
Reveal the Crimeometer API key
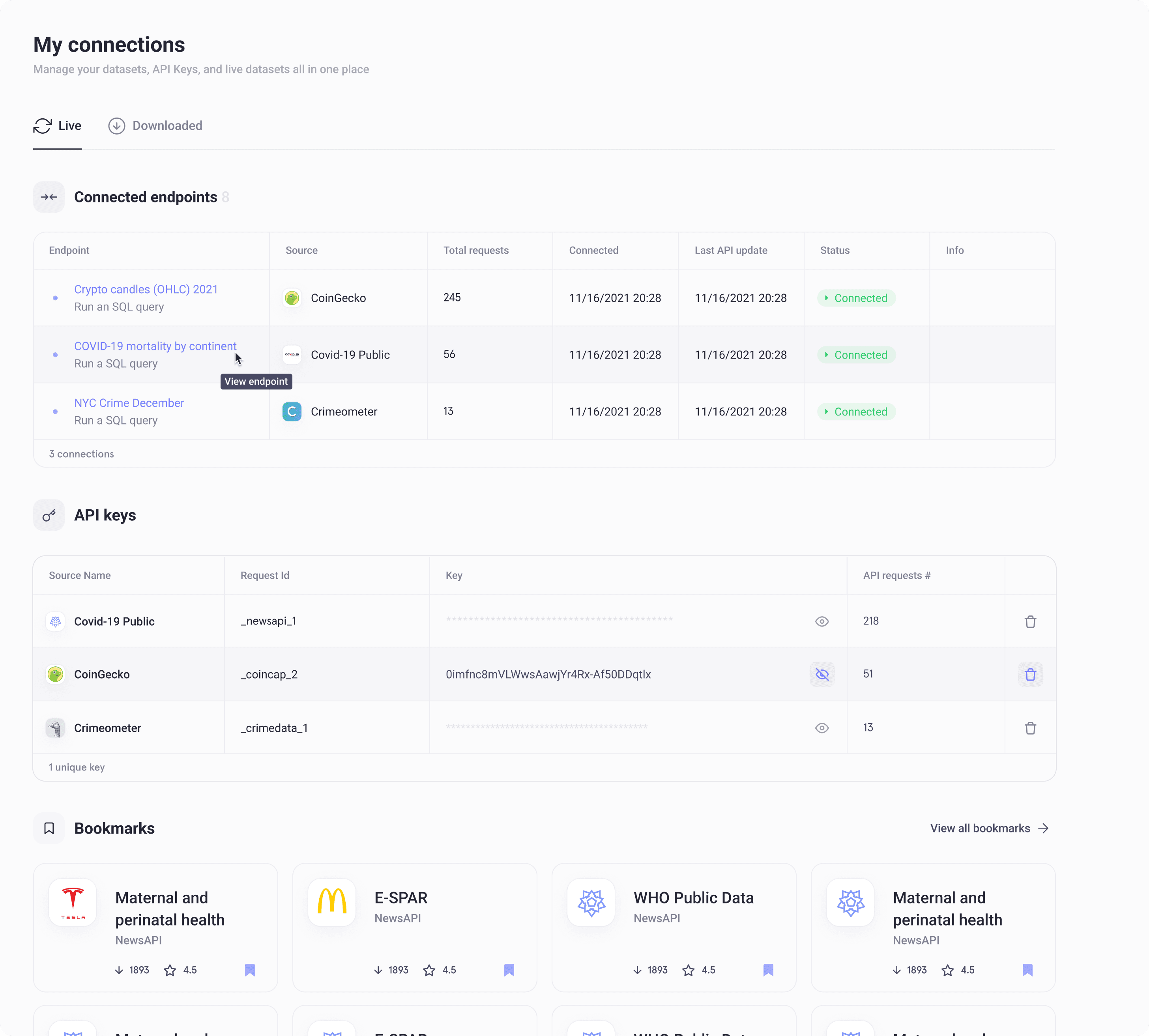pyautogui.click(x=822, y=728)
